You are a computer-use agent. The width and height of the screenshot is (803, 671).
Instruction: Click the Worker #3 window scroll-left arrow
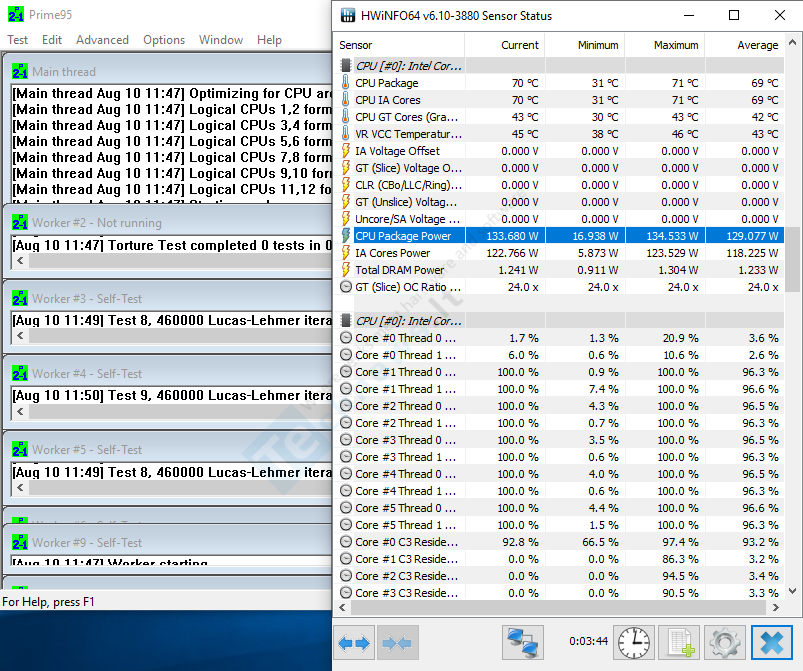tap(20, 336)
